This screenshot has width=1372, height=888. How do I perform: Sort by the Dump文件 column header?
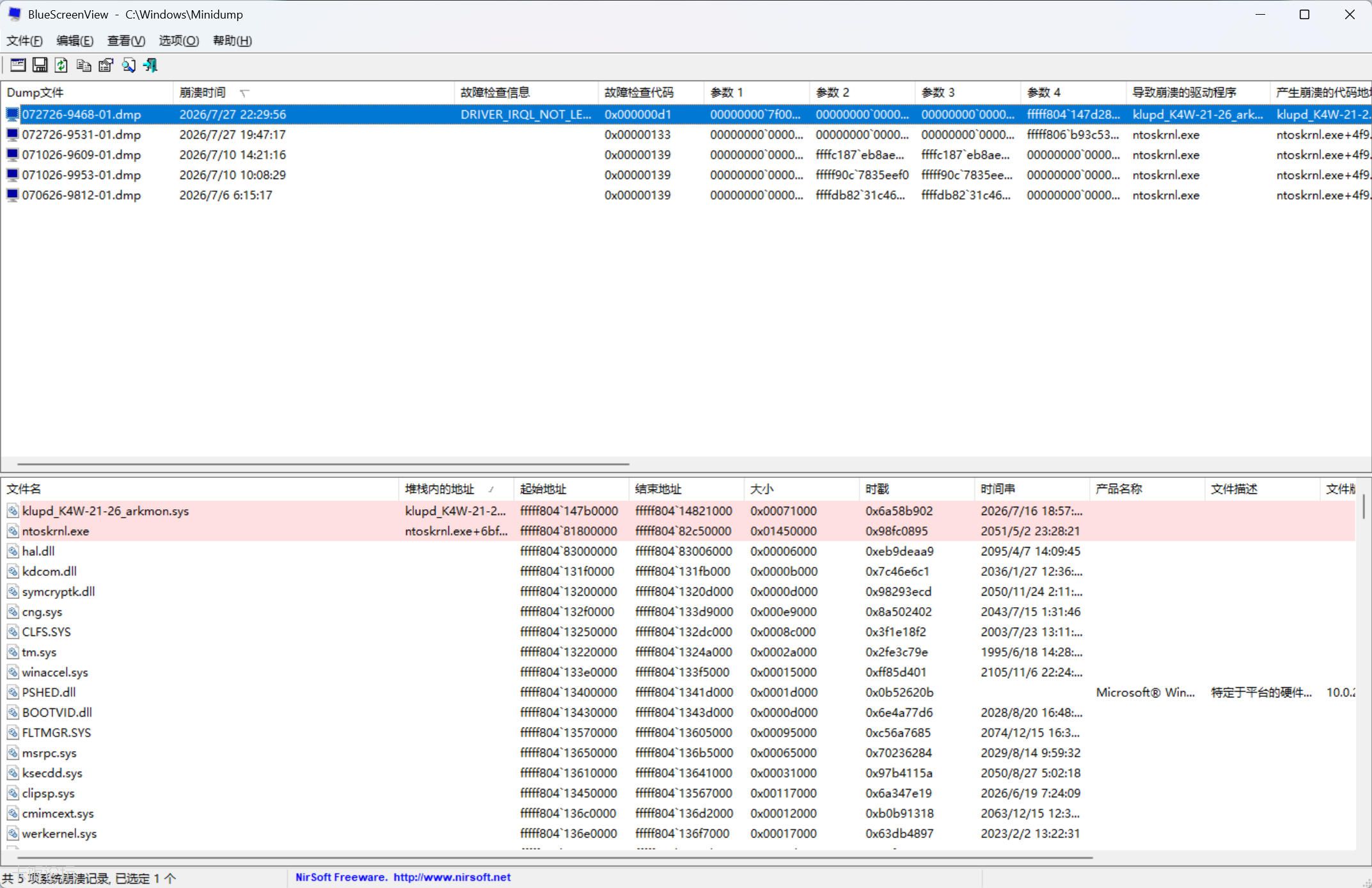(x=87, y=93)
